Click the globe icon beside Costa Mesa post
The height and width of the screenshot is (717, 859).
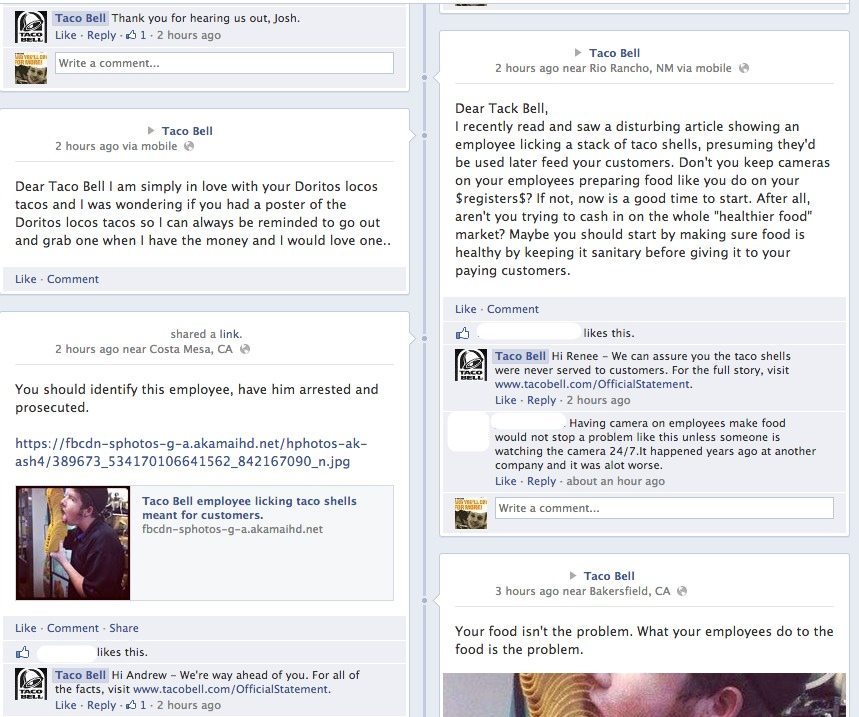245,349
